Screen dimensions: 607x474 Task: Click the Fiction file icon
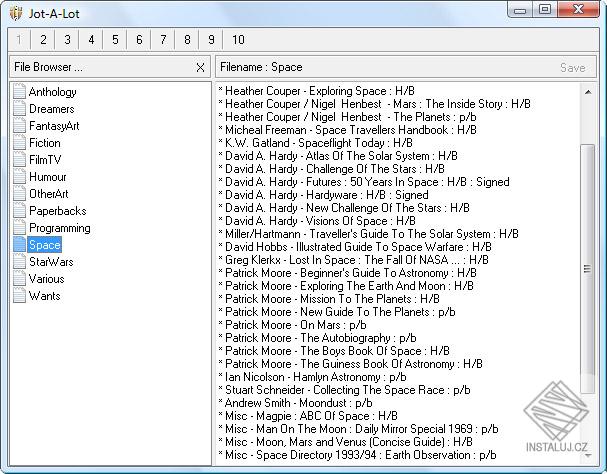[19, 143]
